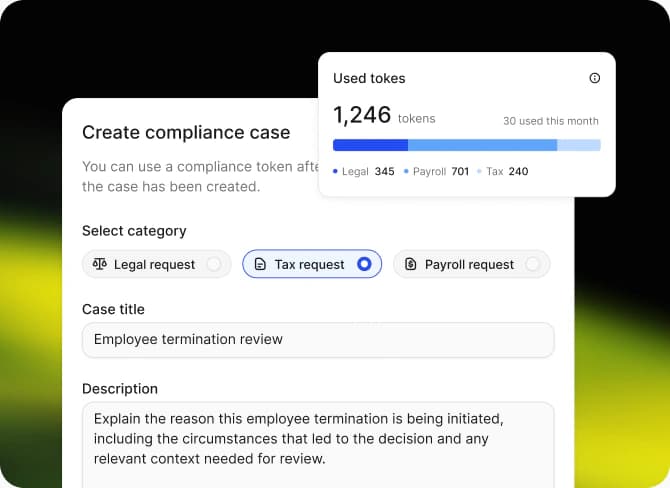Click the dark blue Legal segment of token bar
Screen dimensions: 670x488
point(370,145)
